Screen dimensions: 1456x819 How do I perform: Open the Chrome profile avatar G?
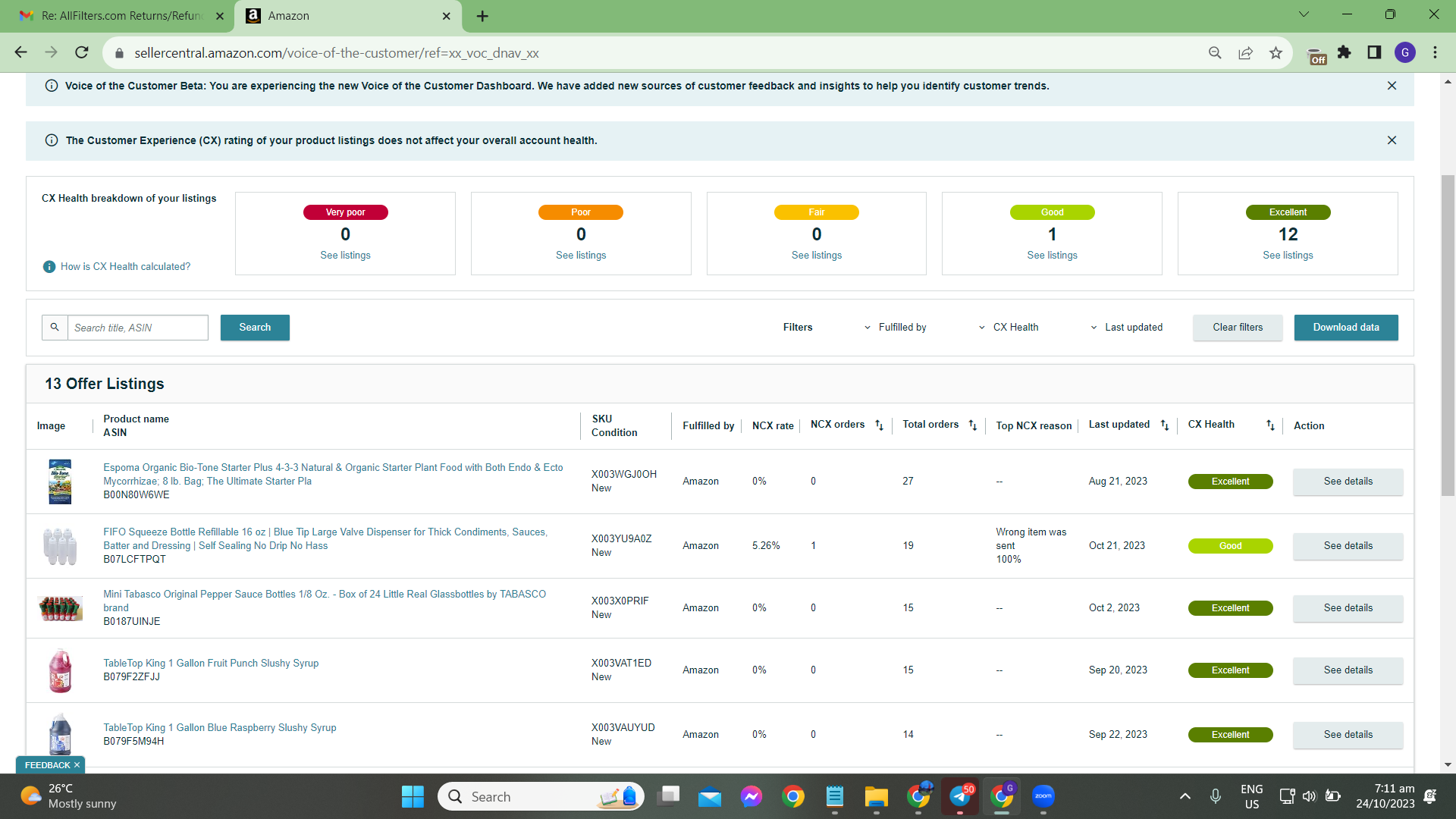[x=1405, y=52]
